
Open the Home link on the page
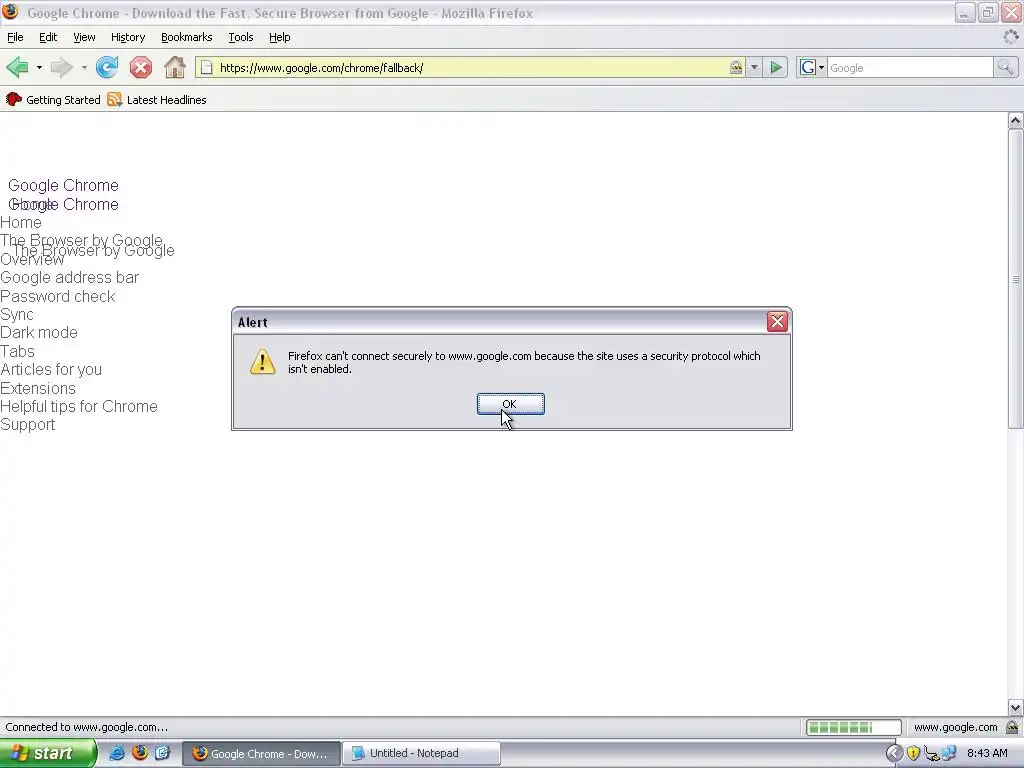pos(21,223)
